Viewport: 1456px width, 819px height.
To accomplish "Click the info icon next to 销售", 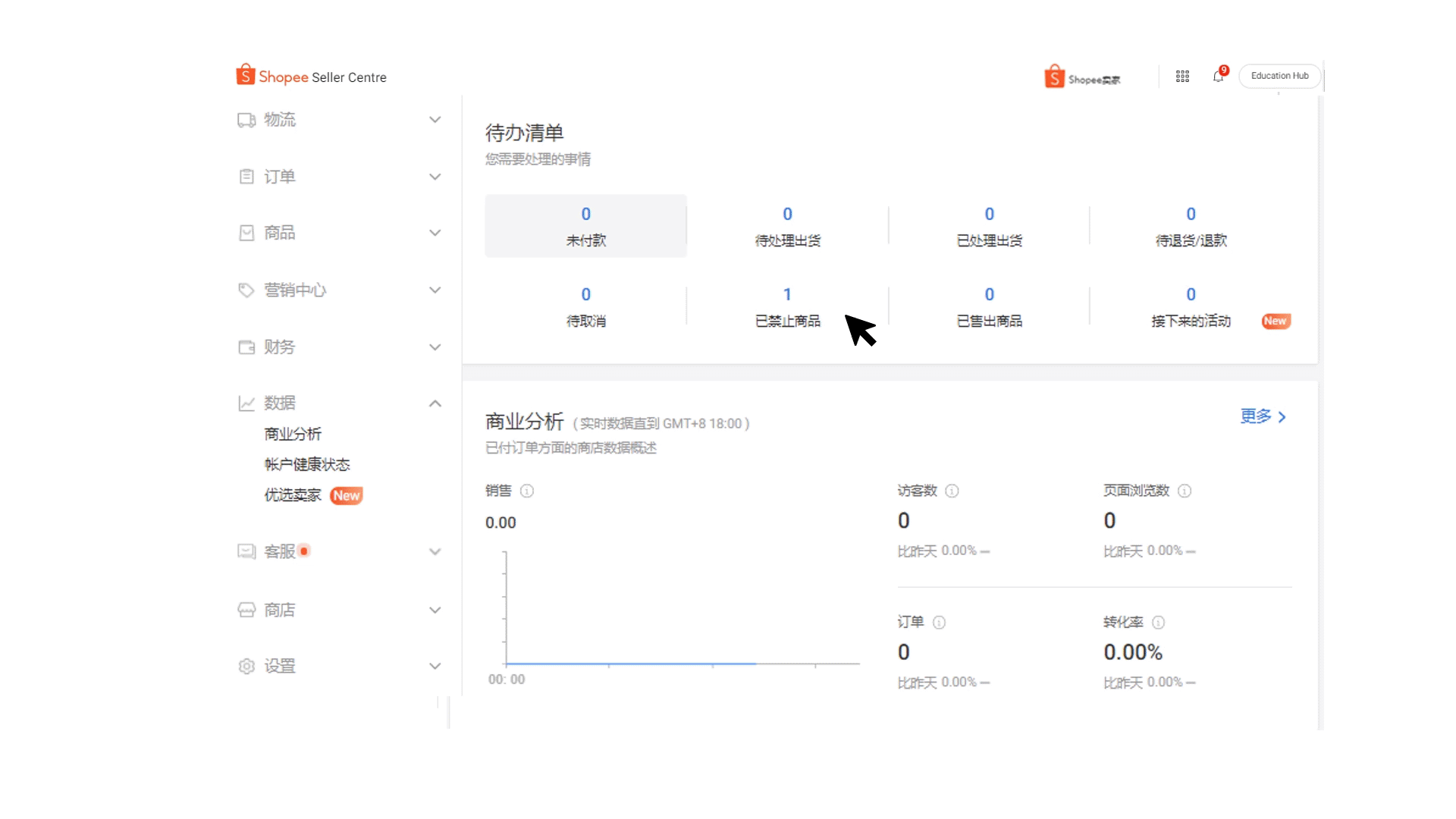I will (x=527, y=491).
